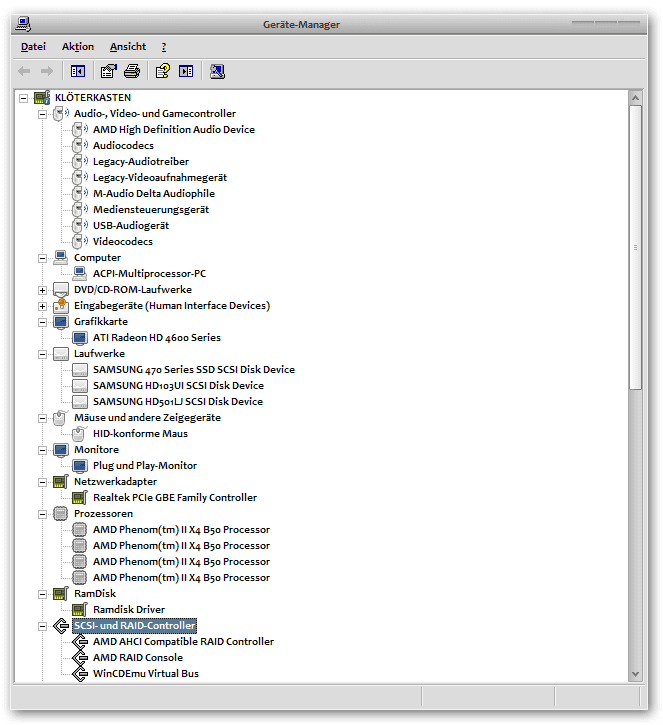This screenshot has height=725, width=663.
Task: Collapse the Netzwerkadapter node
Action: [x=43, y=482]
